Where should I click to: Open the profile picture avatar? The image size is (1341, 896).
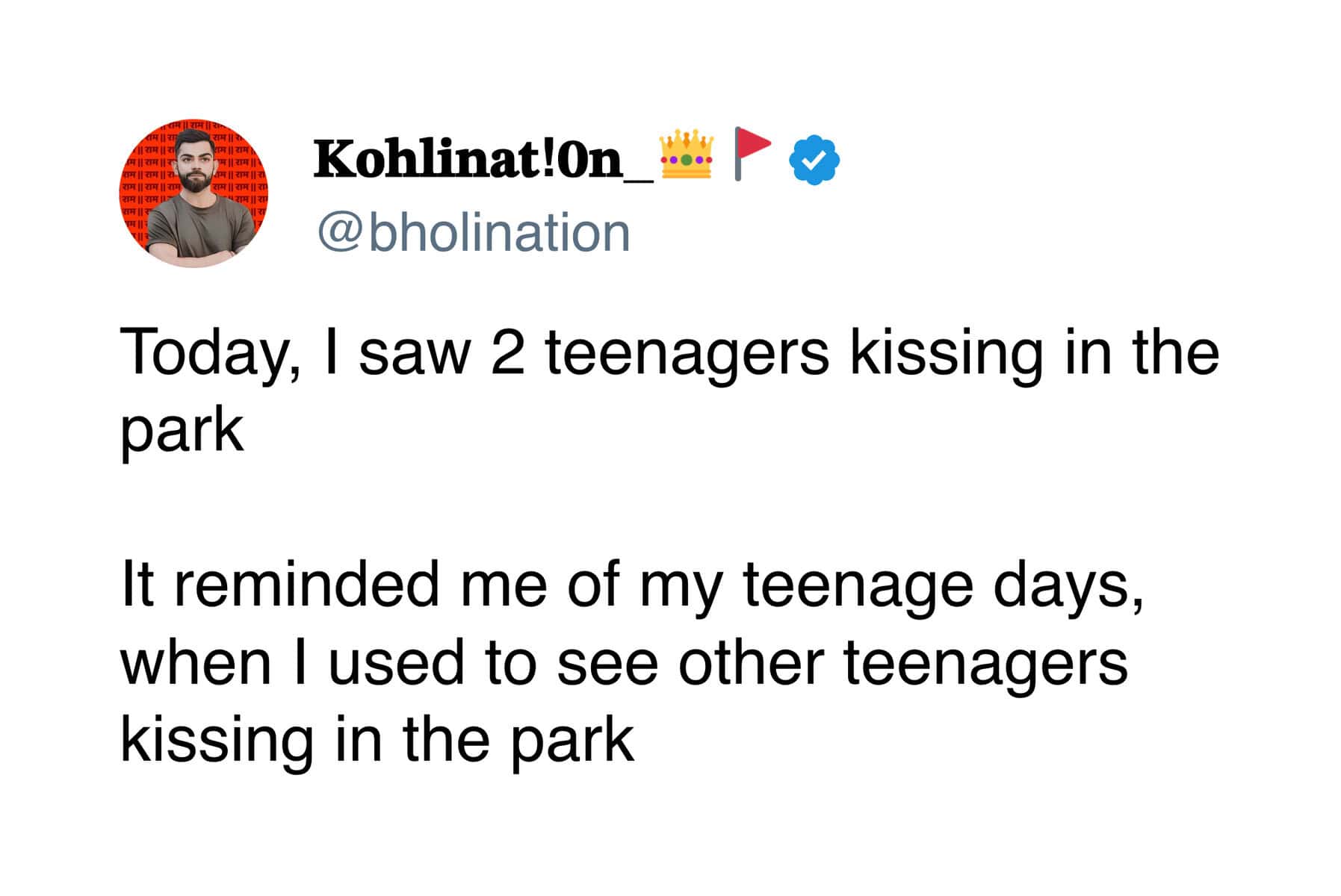pos(194,193)
